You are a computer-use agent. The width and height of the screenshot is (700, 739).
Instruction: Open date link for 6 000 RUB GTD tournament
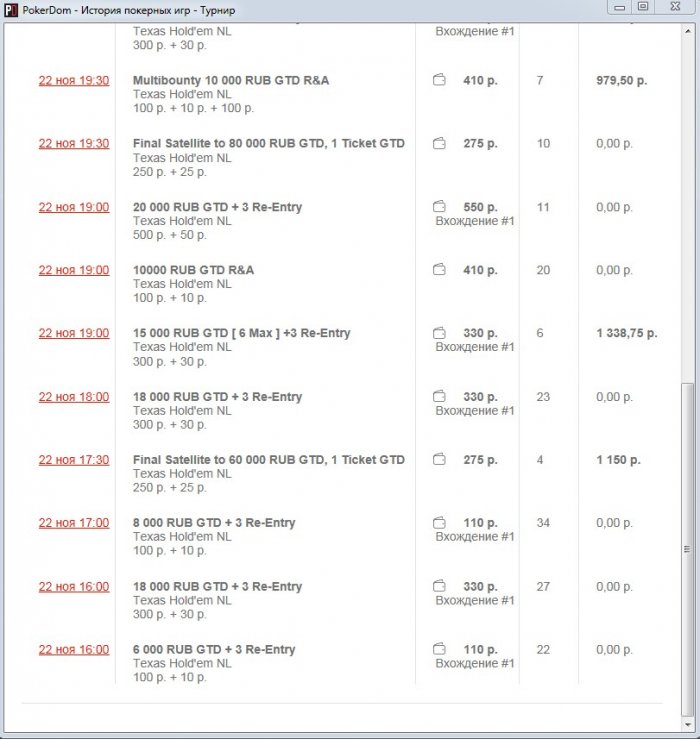click(x=74, y=650)
